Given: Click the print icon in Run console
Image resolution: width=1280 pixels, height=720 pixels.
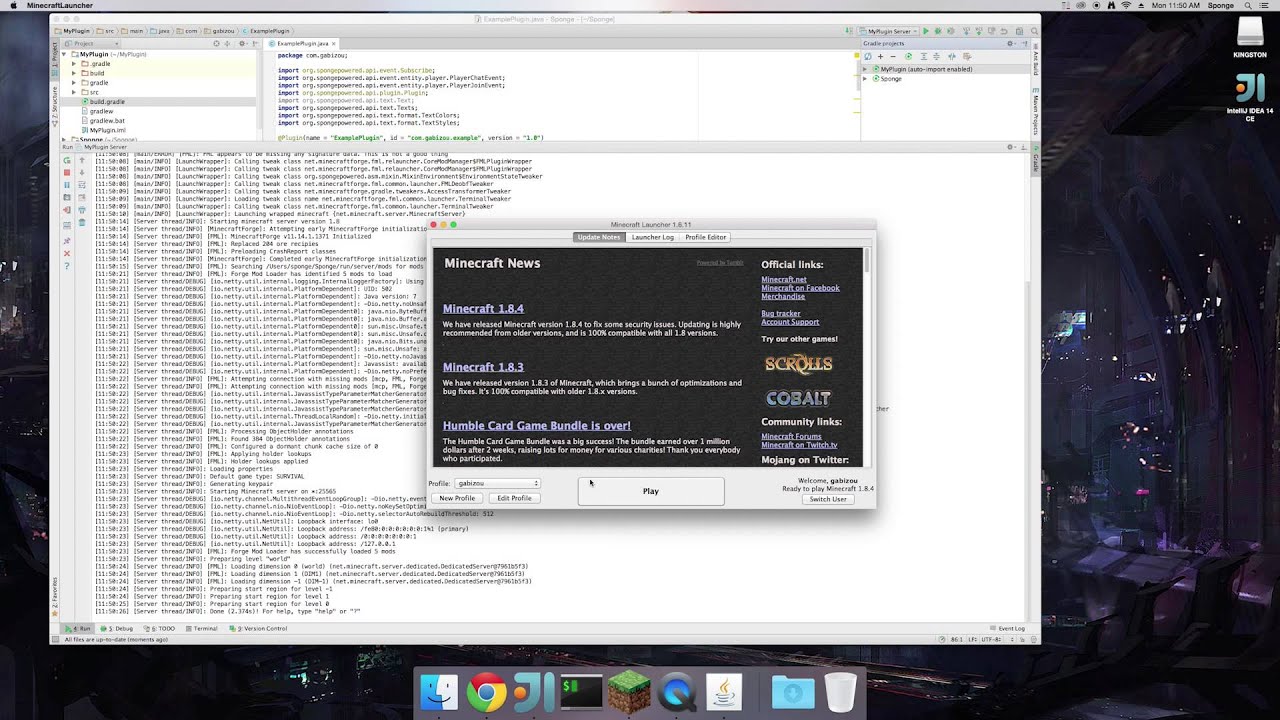Looking at the screenshot, I should click(x=82, y=210).
